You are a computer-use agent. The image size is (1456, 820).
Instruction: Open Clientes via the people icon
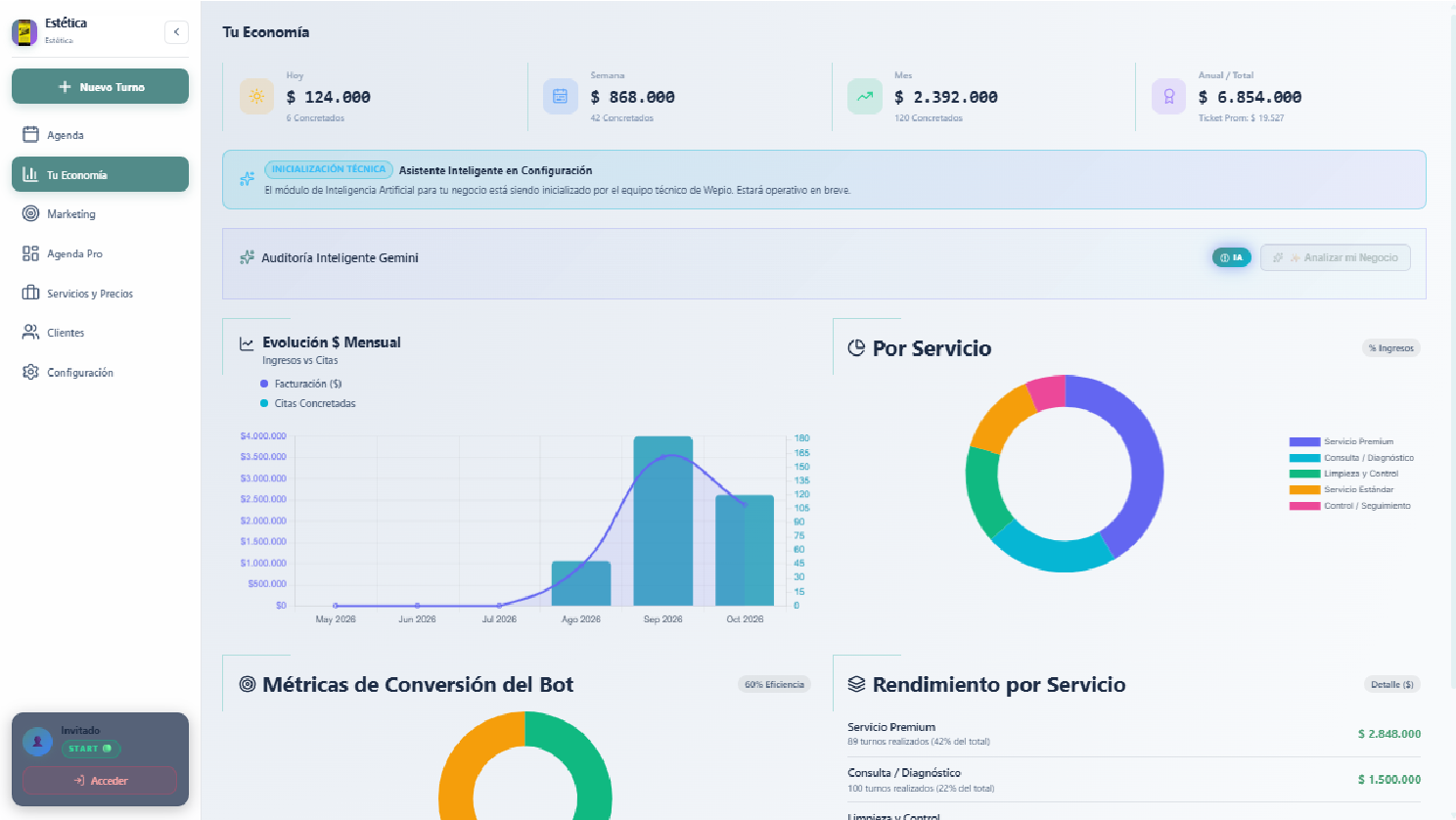point(30,333)
